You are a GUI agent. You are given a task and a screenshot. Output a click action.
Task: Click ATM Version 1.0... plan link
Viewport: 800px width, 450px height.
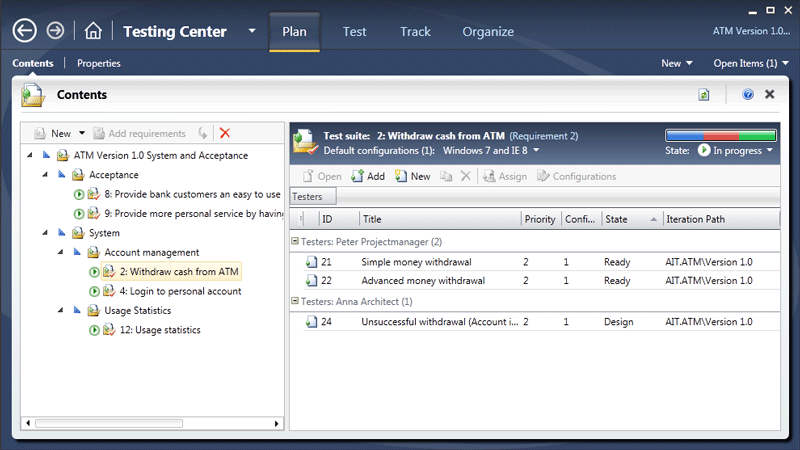(751, 31)
